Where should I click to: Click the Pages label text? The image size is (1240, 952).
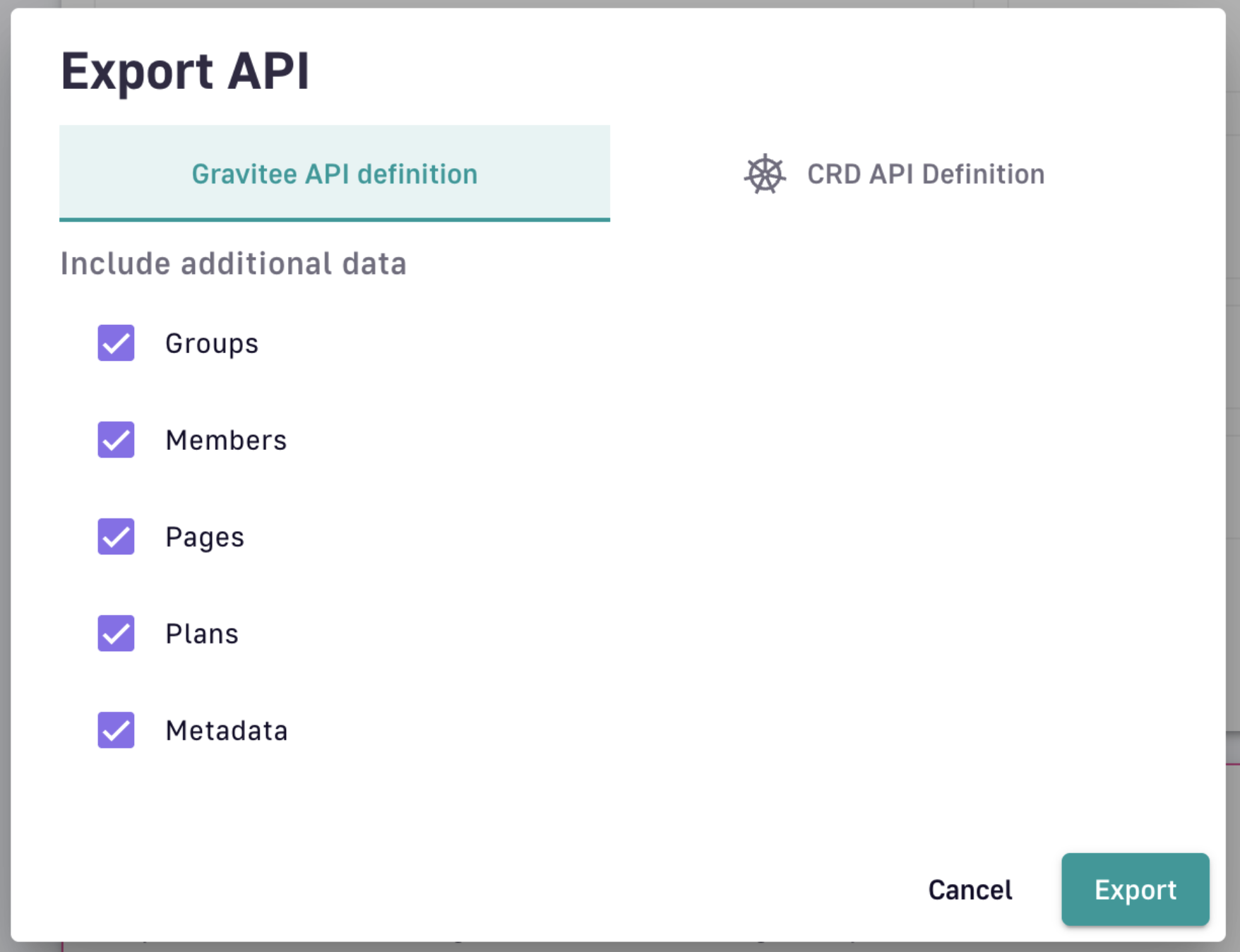205,537
